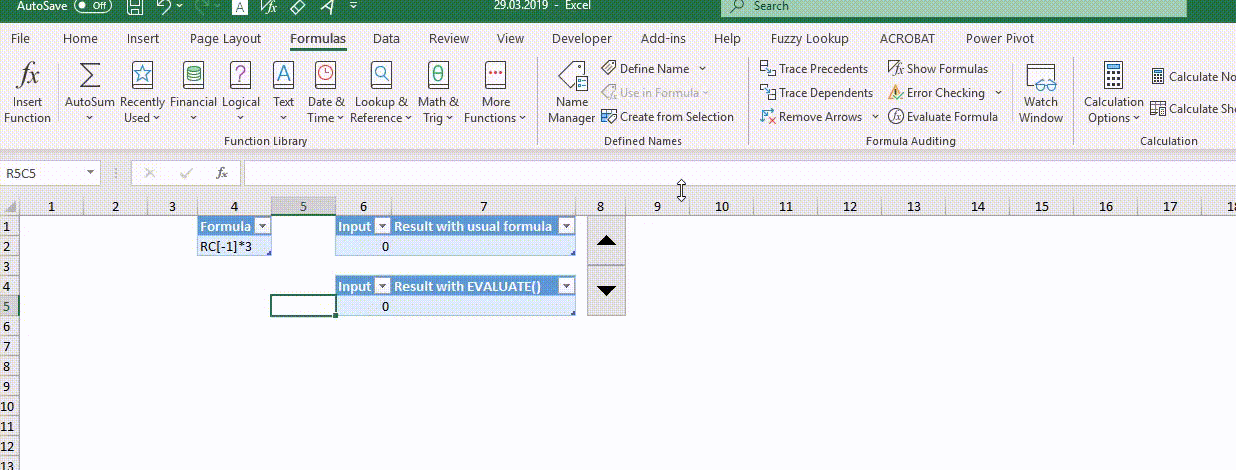Open the Date & Time functions icon

[326, 76]
